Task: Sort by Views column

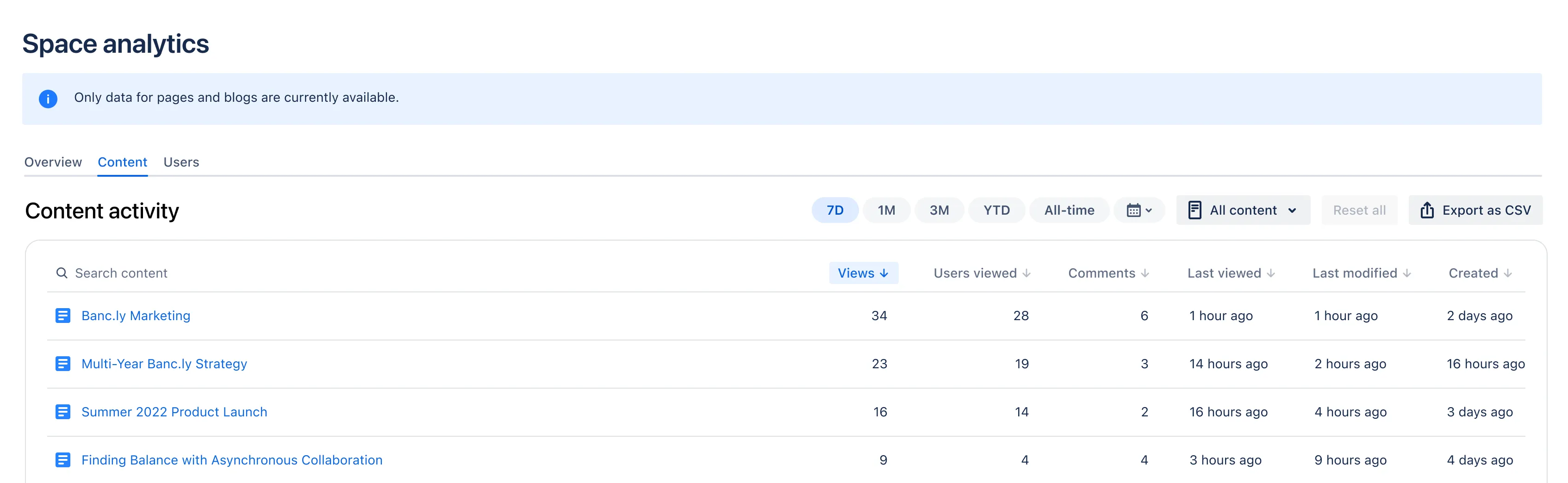Action: click(x=863, y=273)
